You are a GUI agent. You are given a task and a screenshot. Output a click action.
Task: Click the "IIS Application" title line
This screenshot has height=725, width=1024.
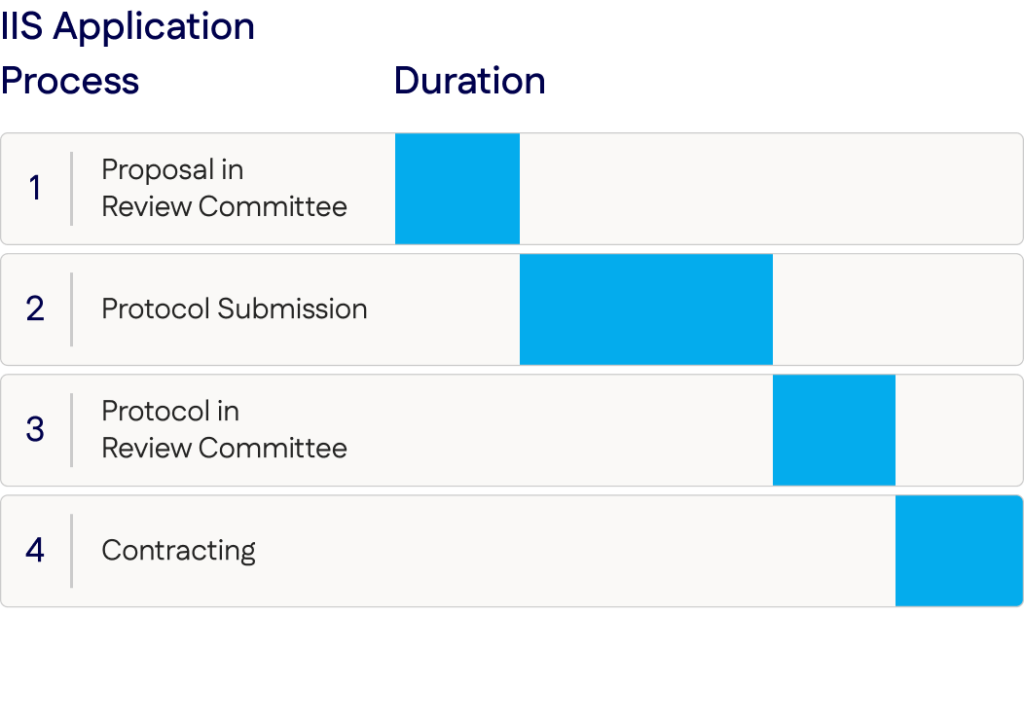pos(128,27)
